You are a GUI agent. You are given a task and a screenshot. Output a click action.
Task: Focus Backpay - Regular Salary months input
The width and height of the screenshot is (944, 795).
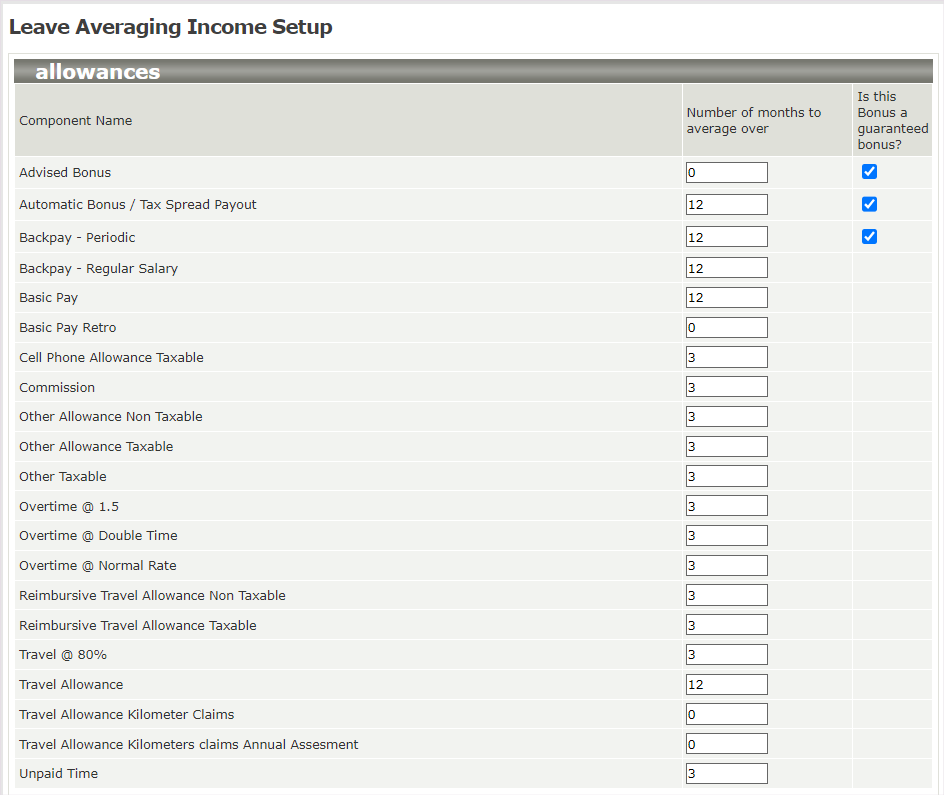click(727, 268)
